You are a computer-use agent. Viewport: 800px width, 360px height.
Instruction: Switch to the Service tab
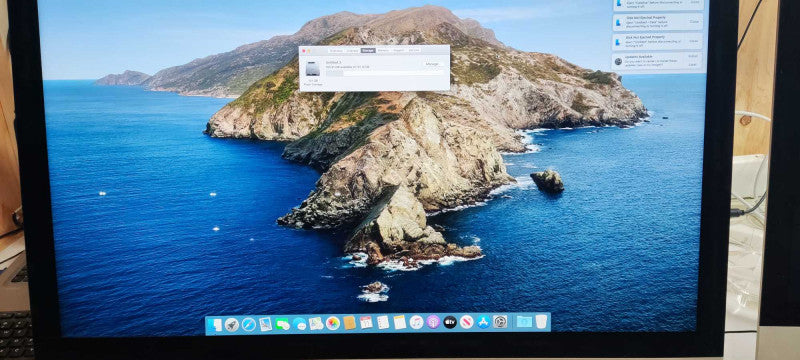(x=414, y=50)
